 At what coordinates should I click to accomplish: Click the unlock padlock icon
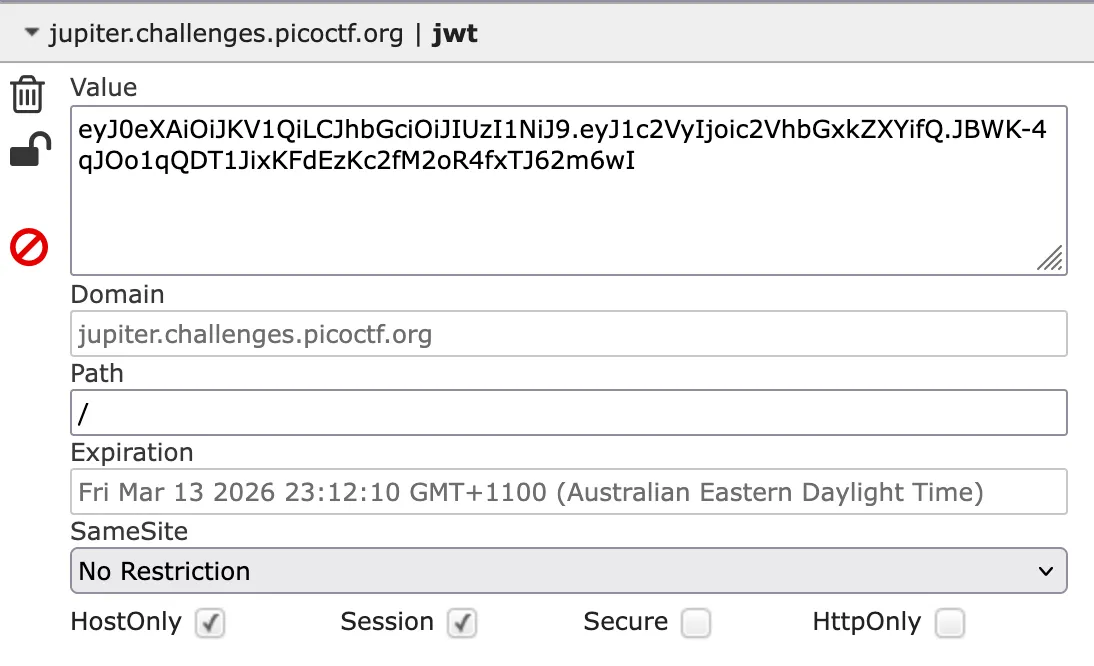[x=29, y=151]
